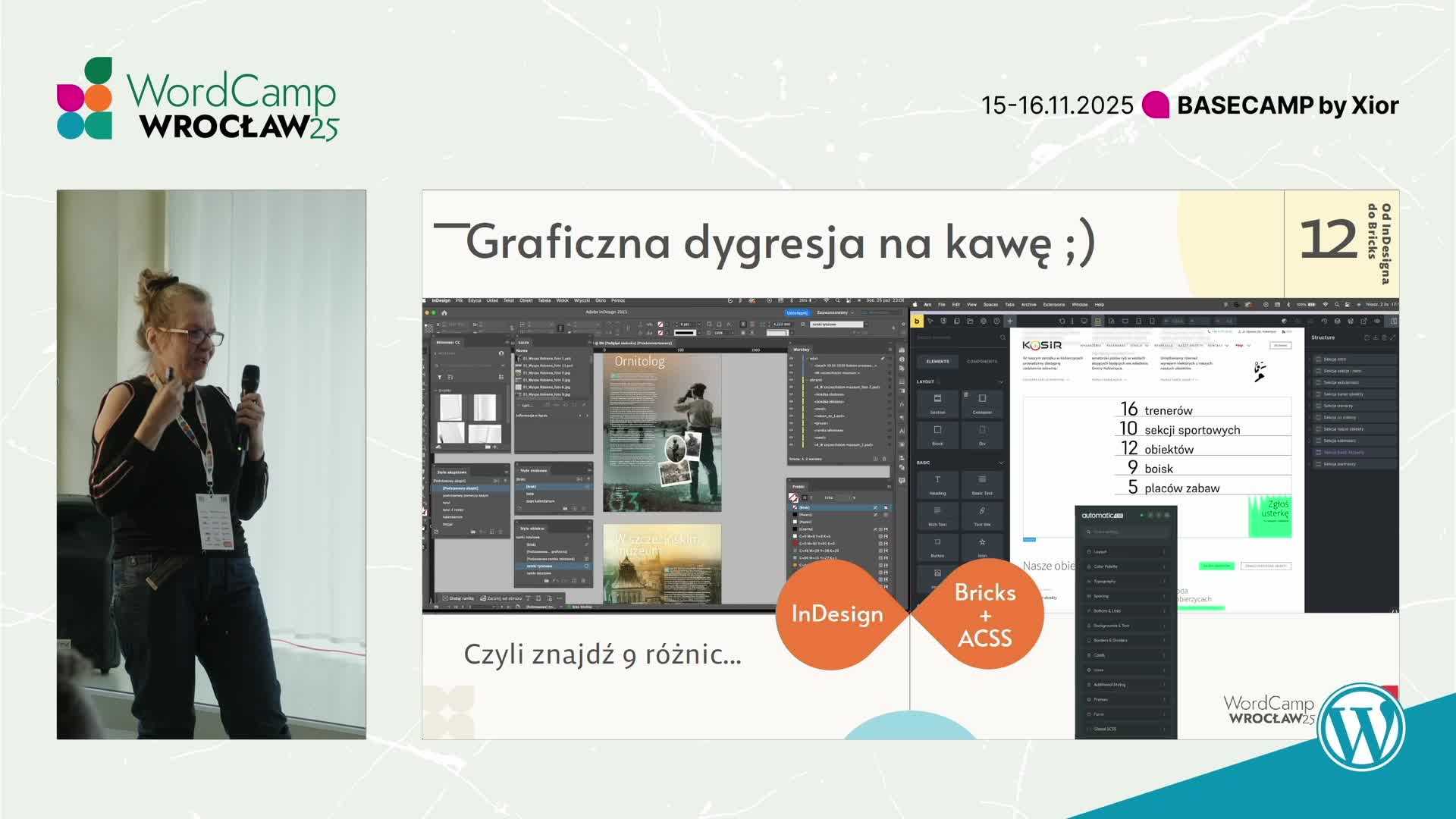The image size is (1456, 819).
Task: Select the Heading element in Bricks panel
Action: [938, 484]
